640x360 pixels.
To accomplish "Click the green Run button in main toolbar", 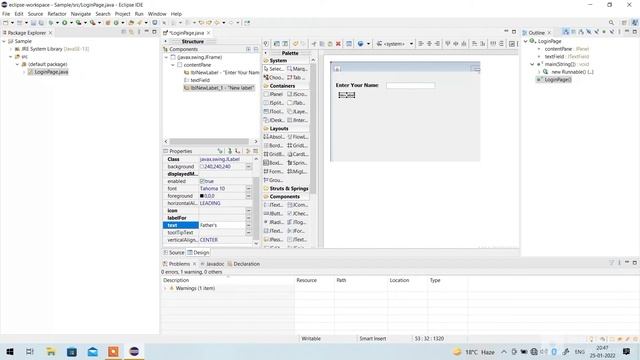I will point(64,23).
